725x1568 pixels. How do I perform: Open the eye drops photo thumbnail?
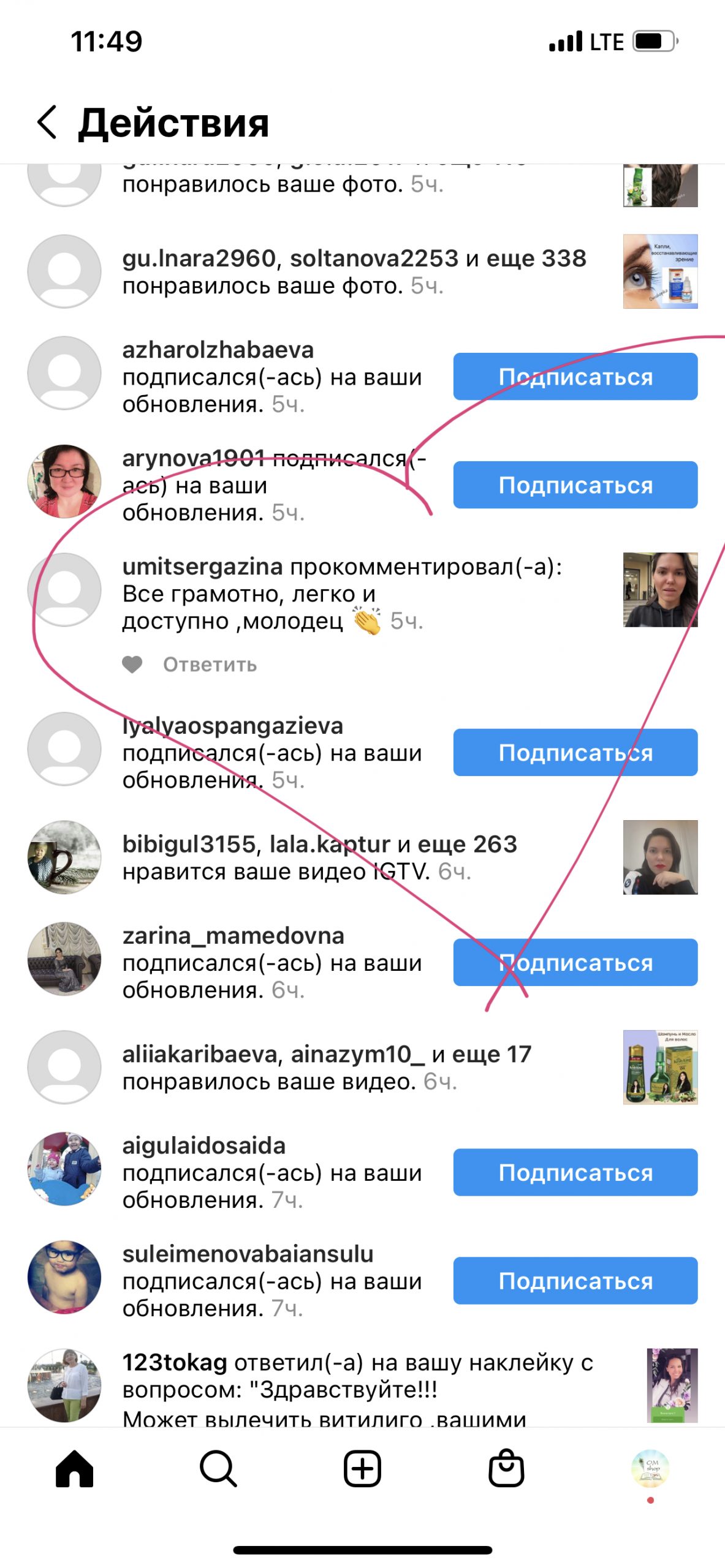pyautogui.click(x=661, y=271)
